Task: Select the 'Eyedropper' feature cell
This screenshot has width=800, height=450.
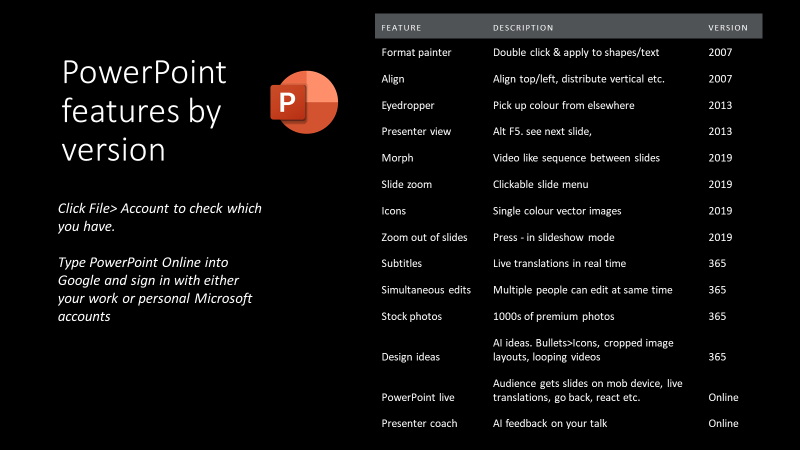Action: click(x=408, y=106)
